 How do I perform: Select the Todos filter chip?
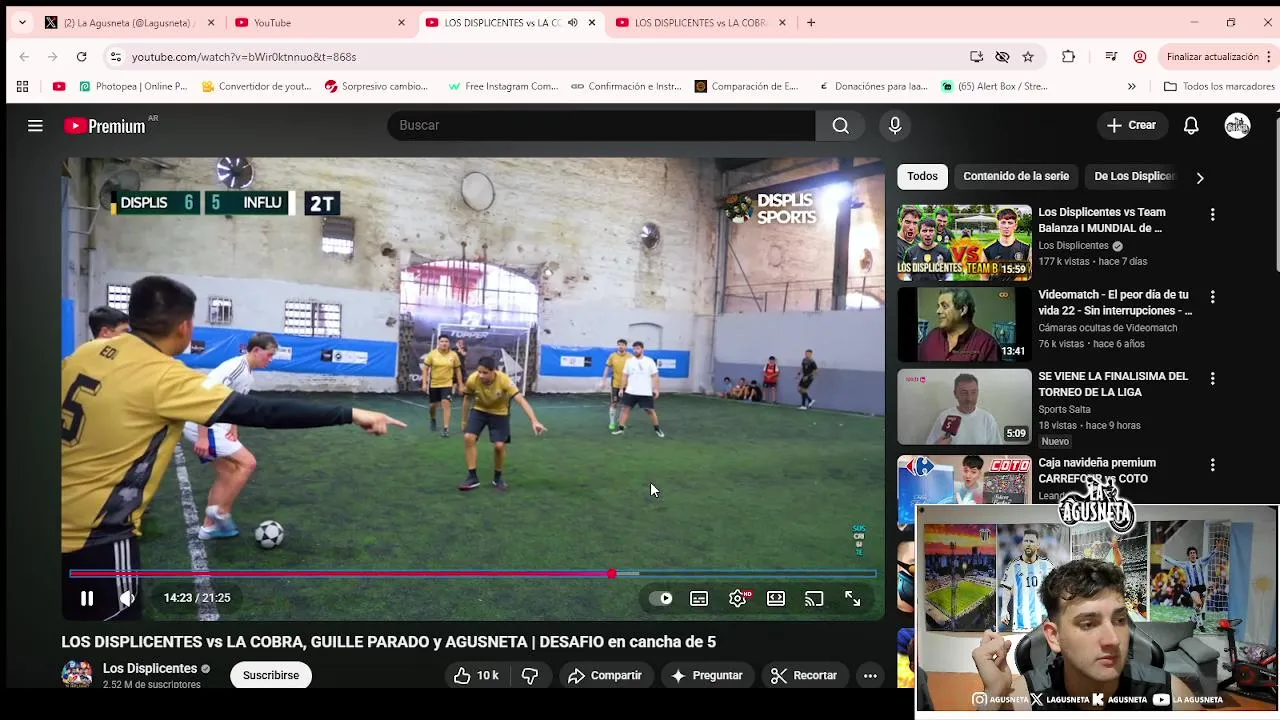tap(922, 176)
